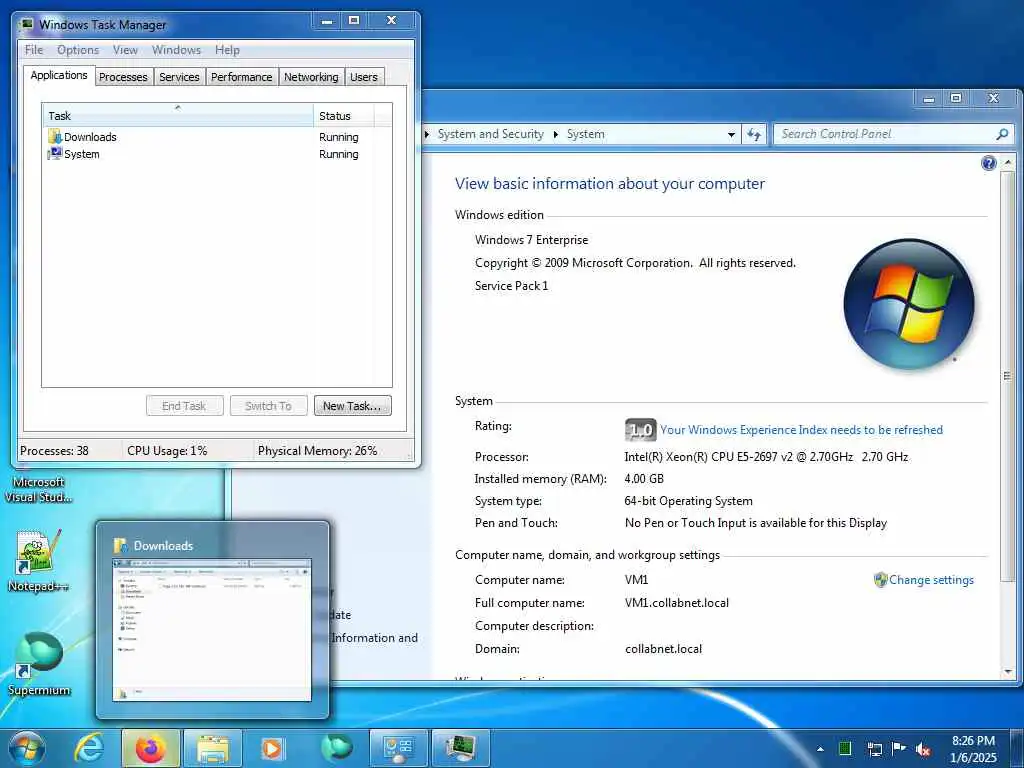Viewport: 1024px width, 768px height.
Task: Open the File menu in Task Manager
Action: pyautogui.click(x=34, y=50)
